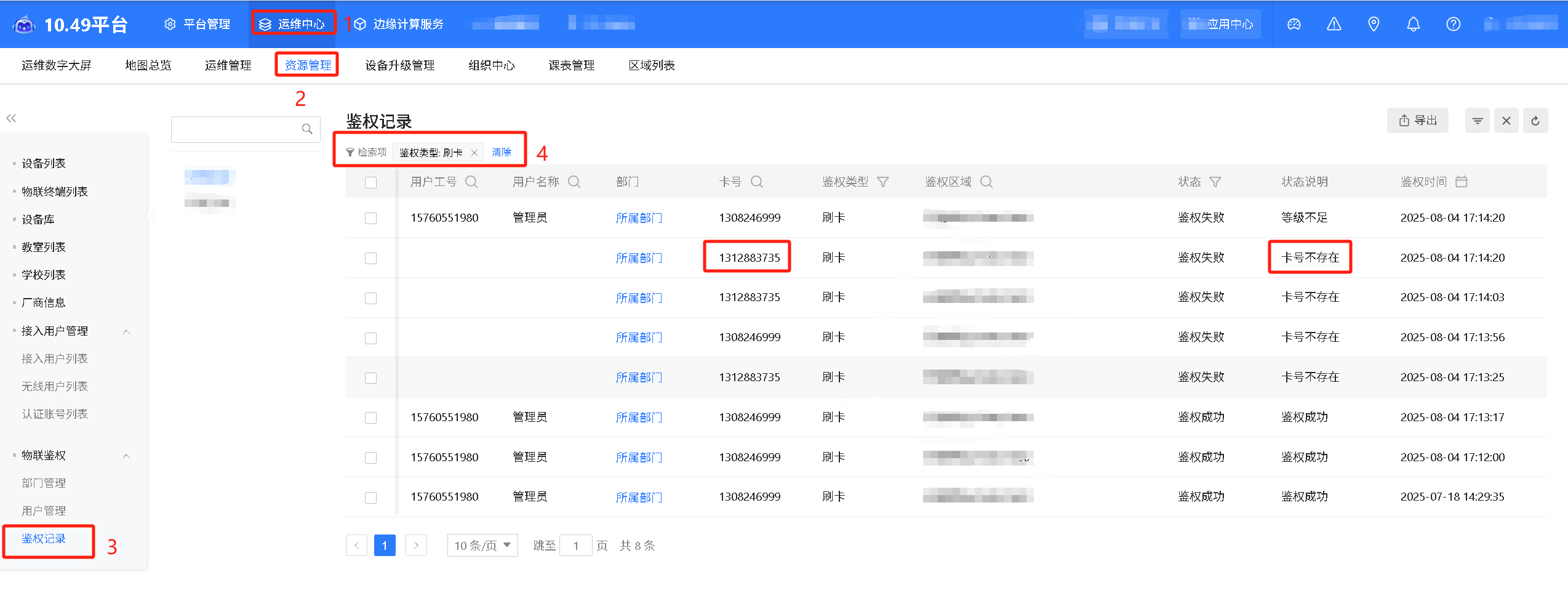This screenshot has width=1568, height=593.
Task: Check the first row checkbox for user 15760551980
Action: tap(370, 218)
